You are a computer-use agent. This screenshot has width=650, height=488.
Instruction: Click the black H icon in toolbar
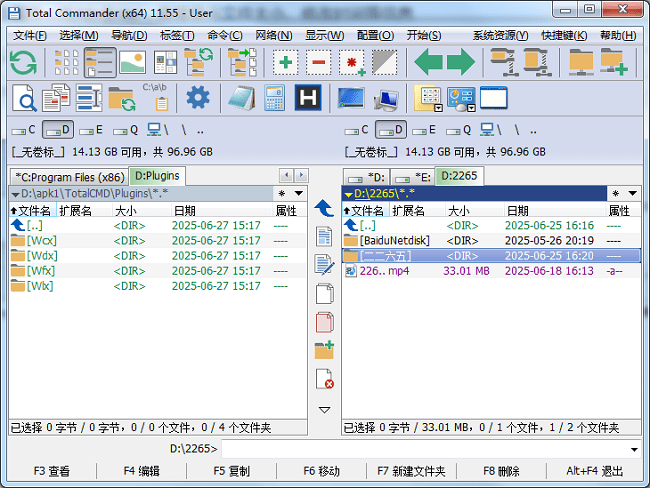pyautogui.click(x=308, y=98)
